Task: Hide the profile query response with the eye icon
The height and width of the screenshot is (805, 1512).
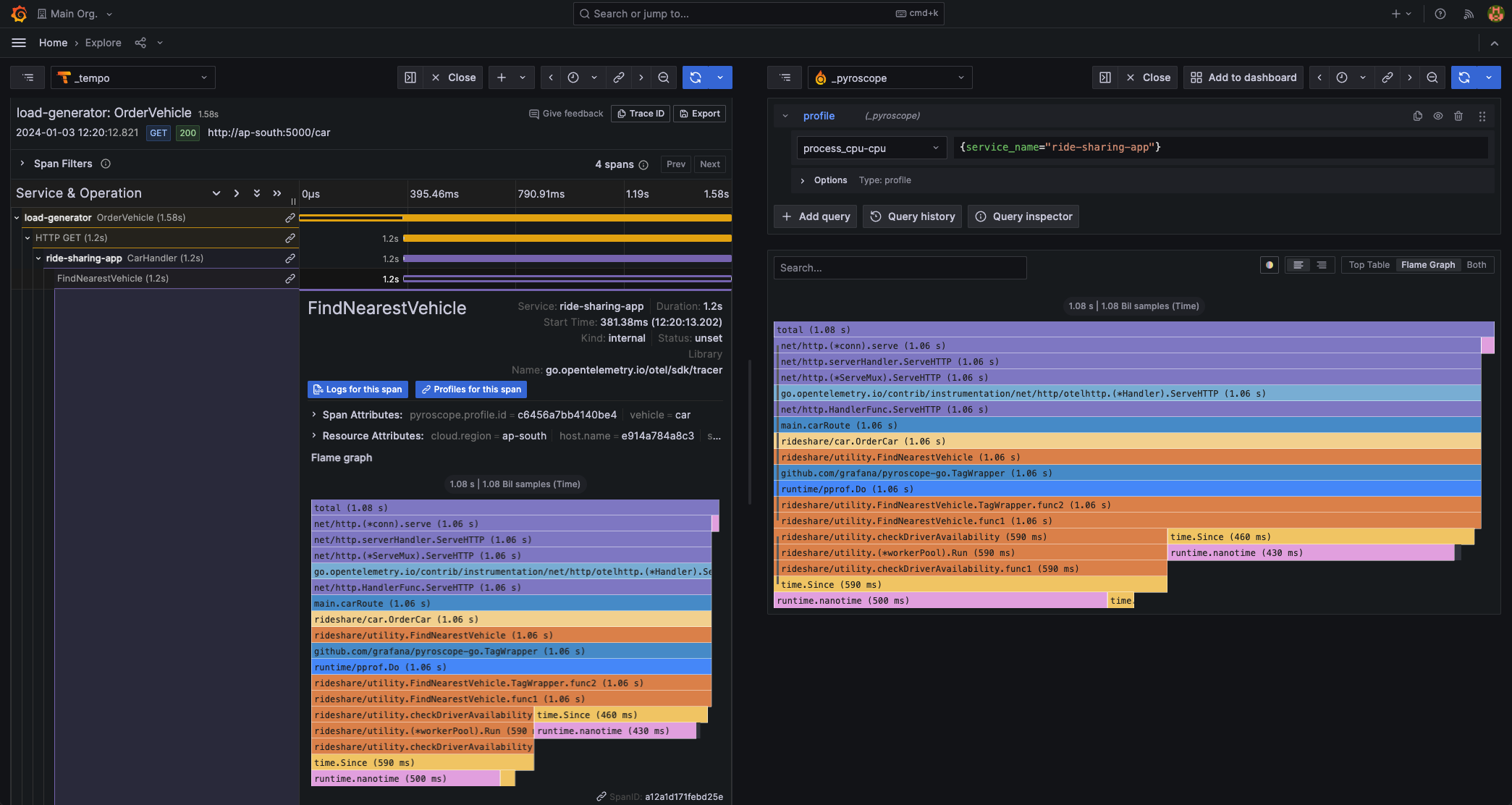Action: point(1437,115)
